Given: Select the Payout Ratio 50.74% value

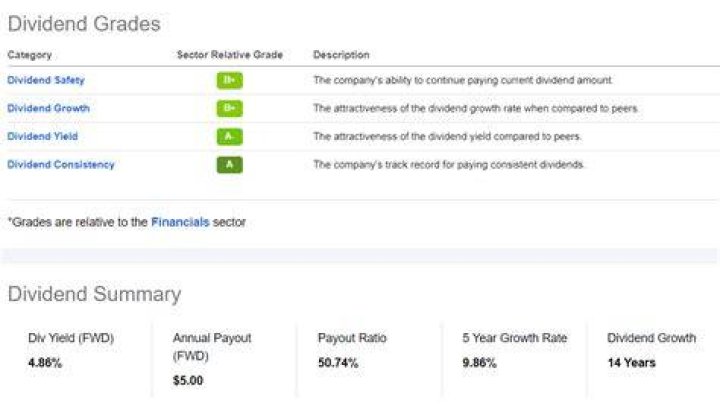Looking at the screenshot, I should point(338,363).
